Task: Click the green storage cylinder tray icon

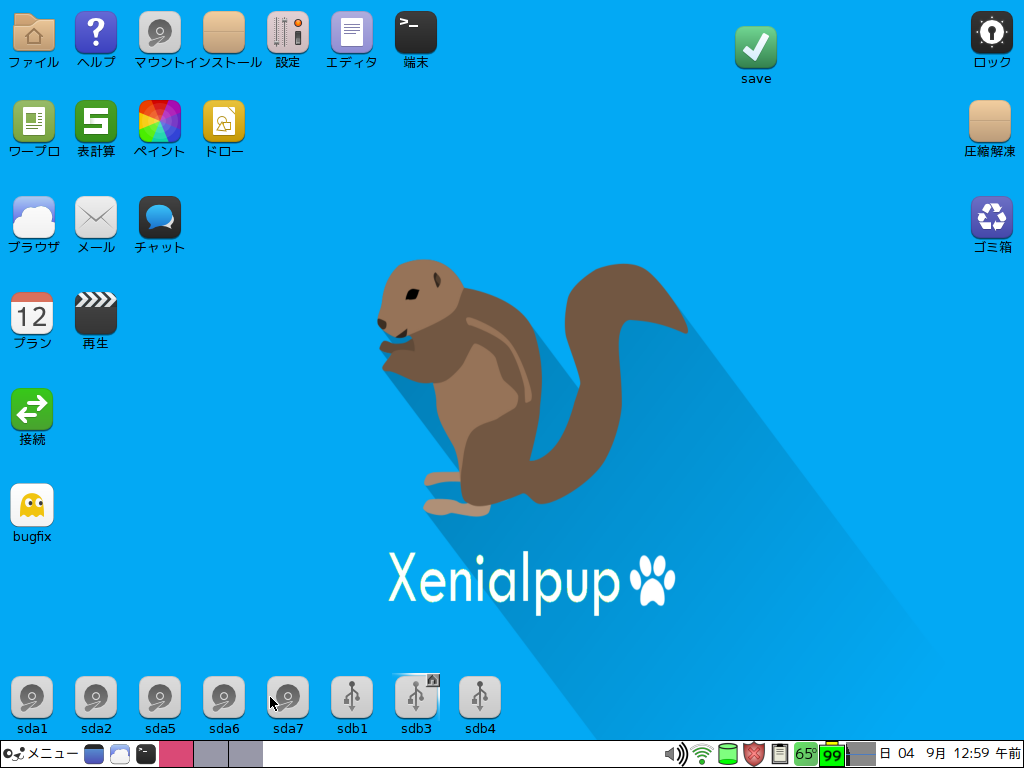Action: pos(728,754)
